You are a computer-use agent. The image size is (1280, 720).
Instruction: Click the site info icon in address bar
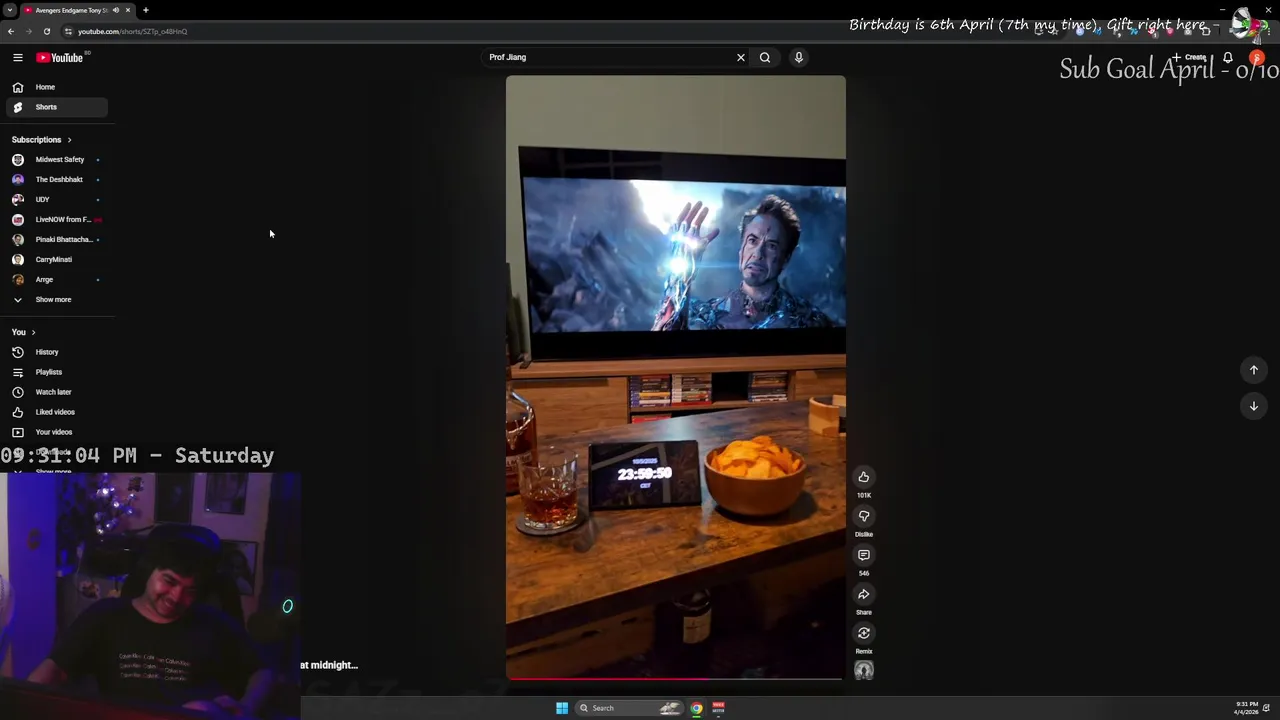[68, 31]
